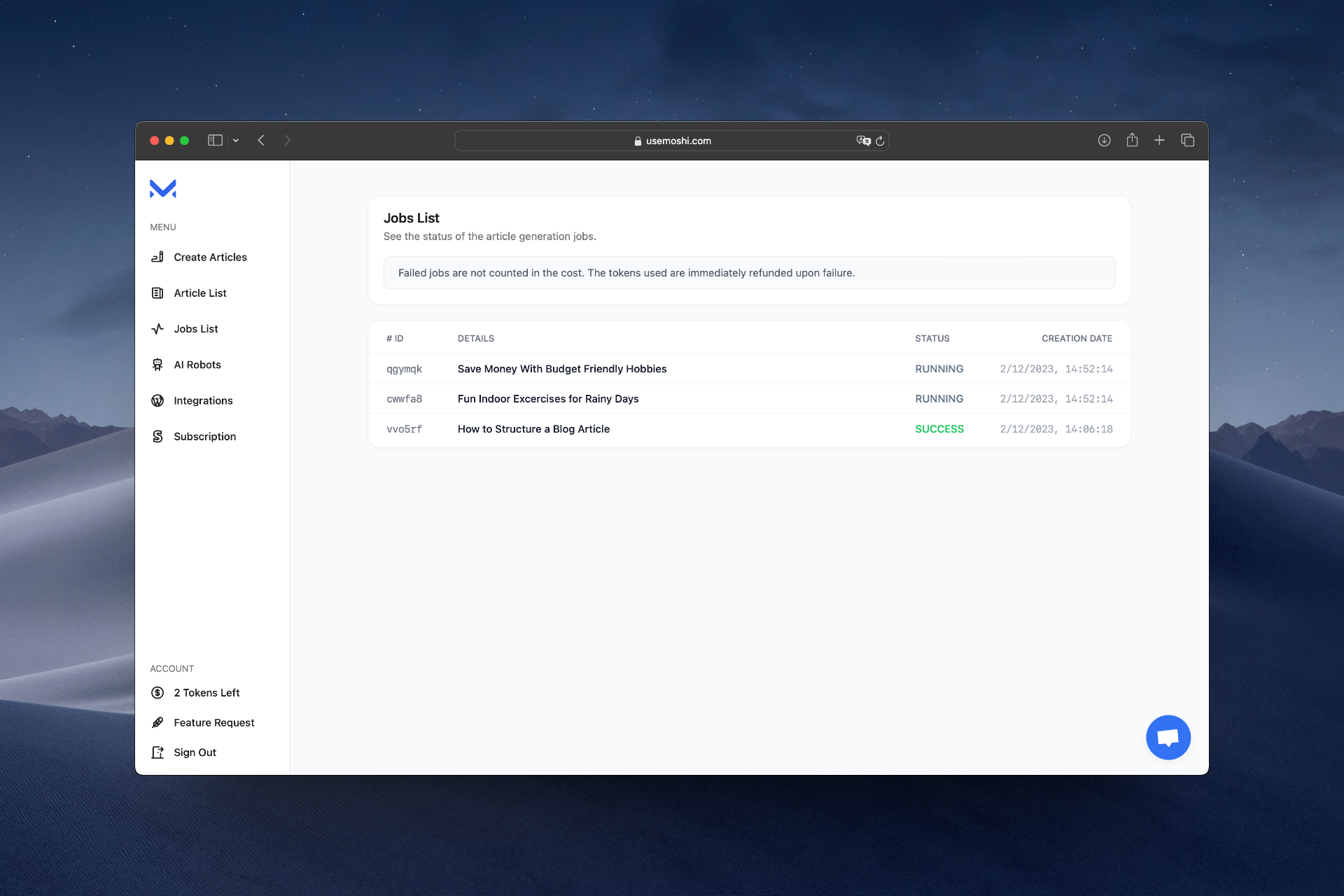Open the chat support bubble
Viewport: 1344px width, 896px height.
1168,737
